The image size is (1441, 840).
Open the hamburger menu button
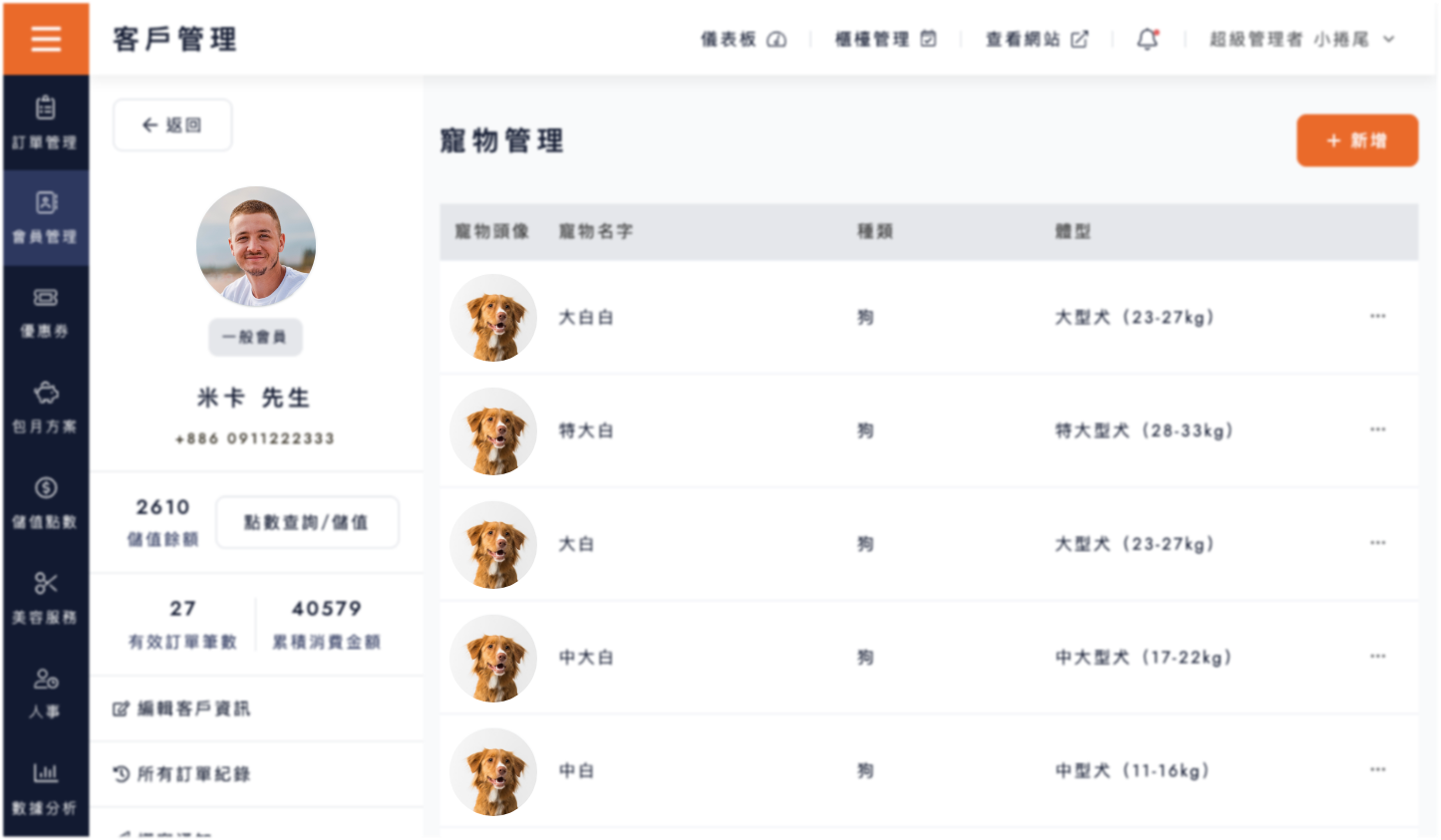click(x=46, y=39)
